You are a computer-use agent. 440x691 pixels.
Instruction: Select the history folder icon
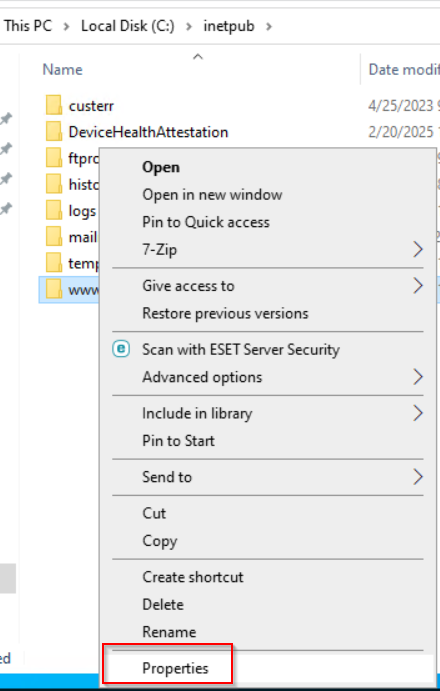click(x=54, y=184)
